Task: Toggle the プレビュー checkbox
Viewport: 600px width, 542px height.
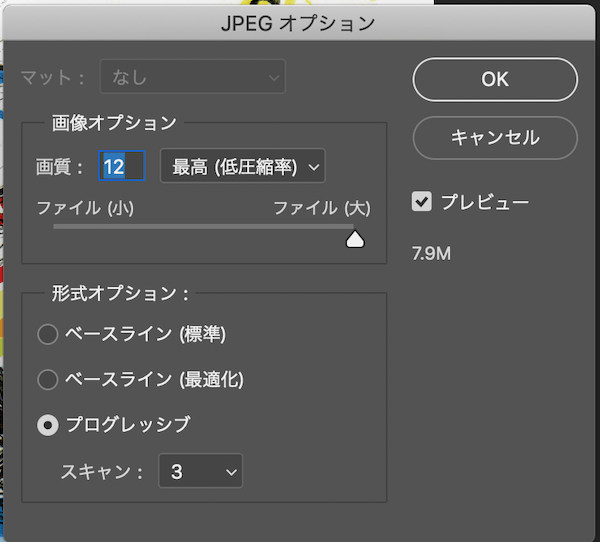Action: 422,201
